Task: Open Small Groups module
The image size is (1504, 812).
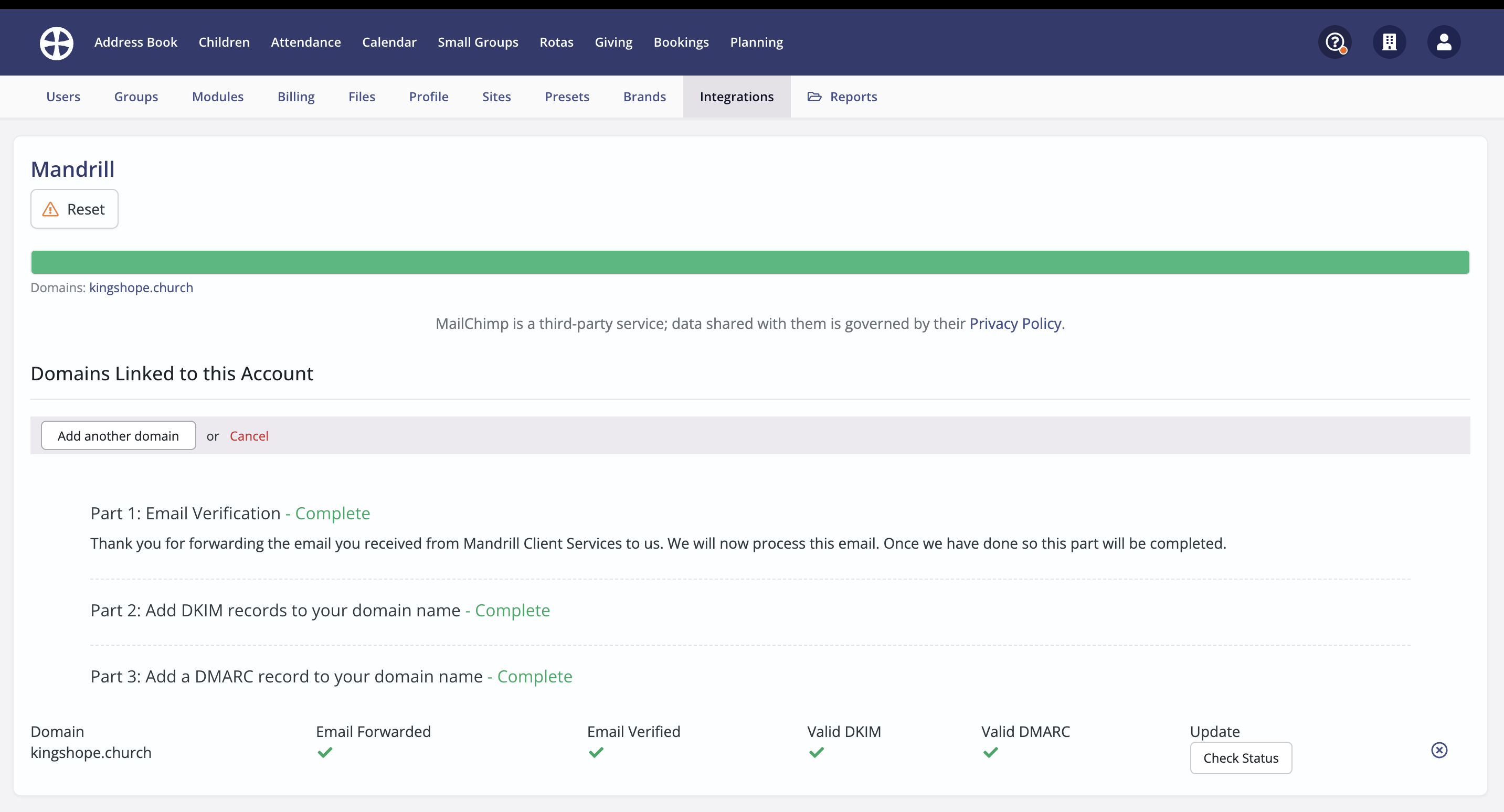Action: [x=478, y=42]
